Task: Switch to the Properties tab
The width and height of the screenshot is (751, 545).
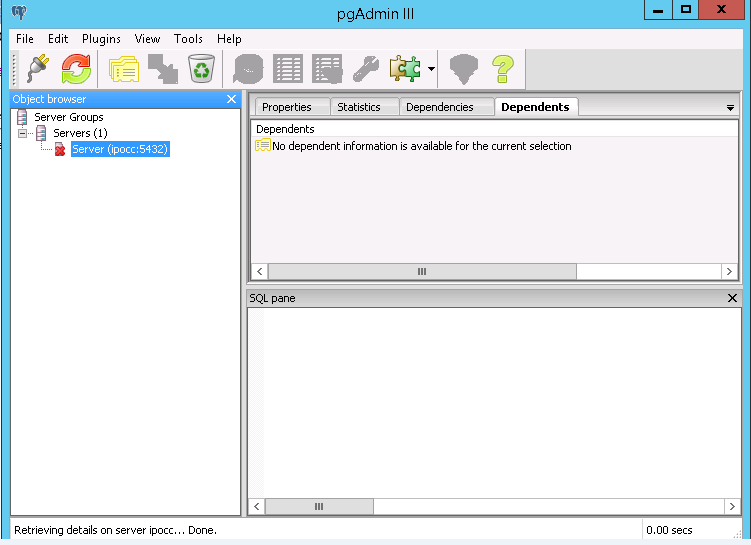Action: tap(293, 107)
